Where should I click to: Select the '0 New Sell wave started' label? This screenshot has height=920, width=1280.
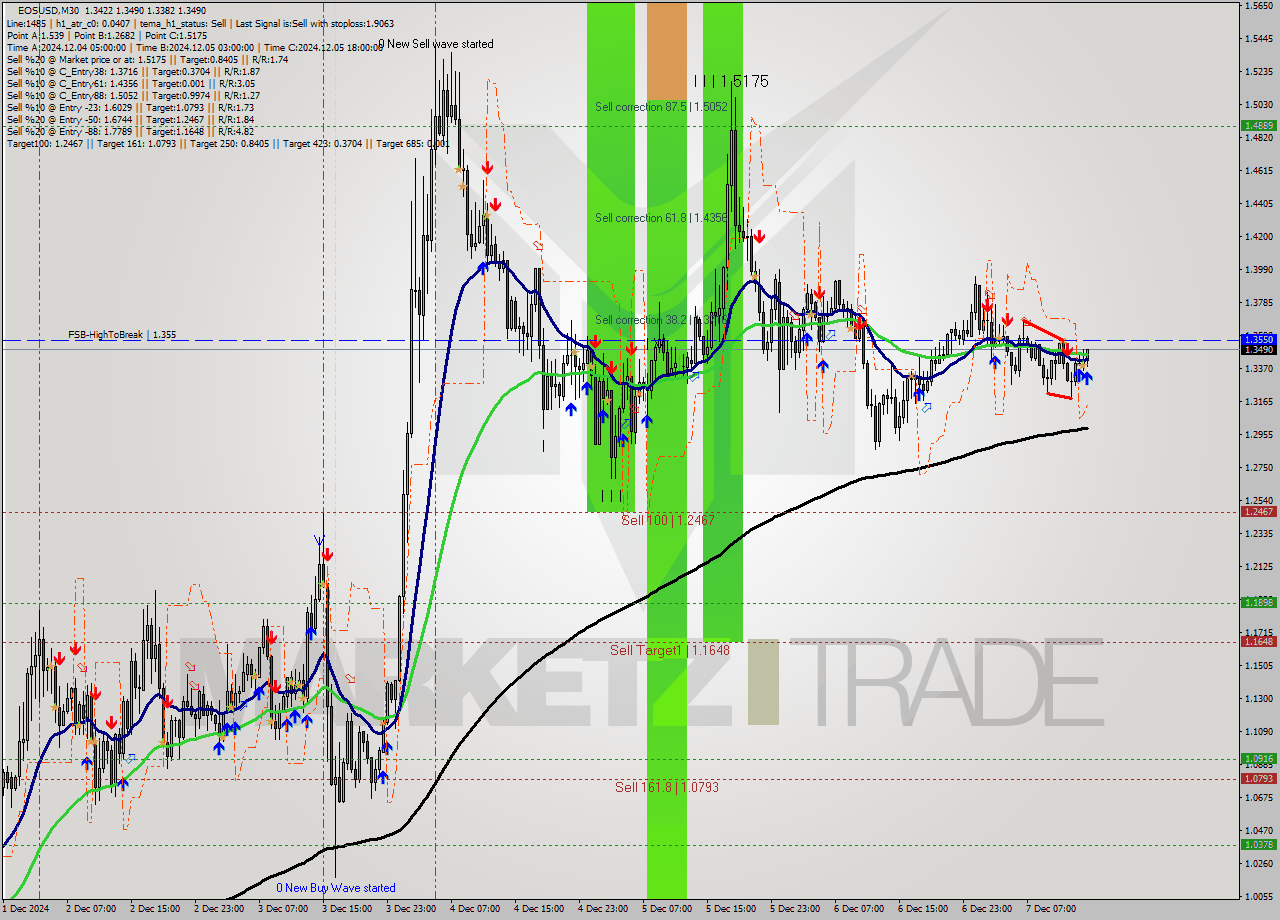click(436, 44)
